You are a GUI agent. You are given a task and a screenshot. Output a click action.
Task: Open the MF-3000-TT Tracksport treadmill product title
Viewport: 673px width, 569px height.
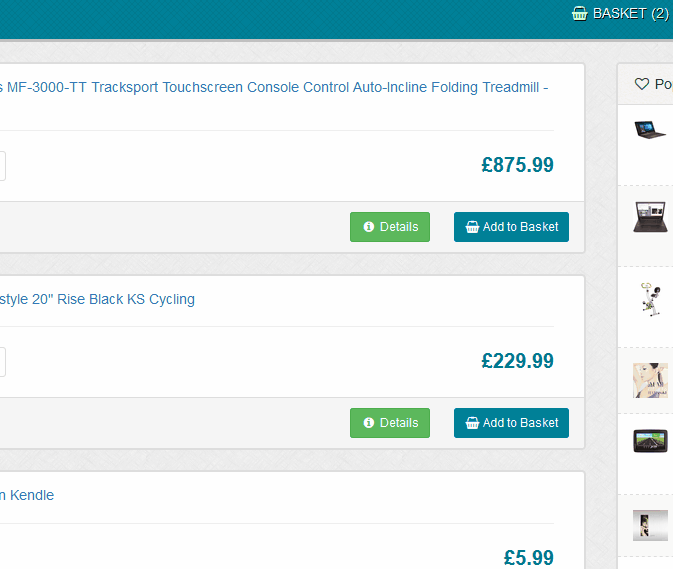[274, 87]
